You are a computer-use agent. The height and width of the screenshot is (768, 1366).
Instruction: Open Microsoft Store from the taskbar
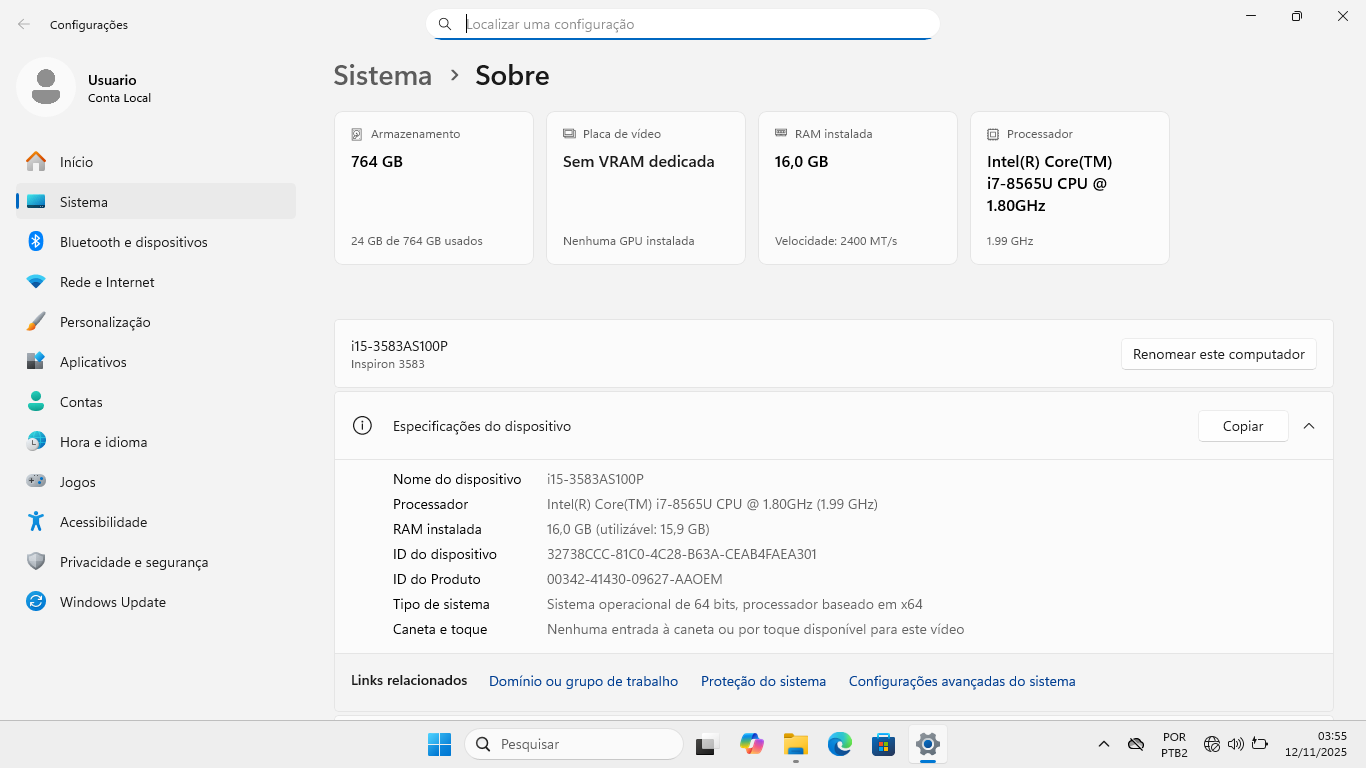[x=883, y=744]
